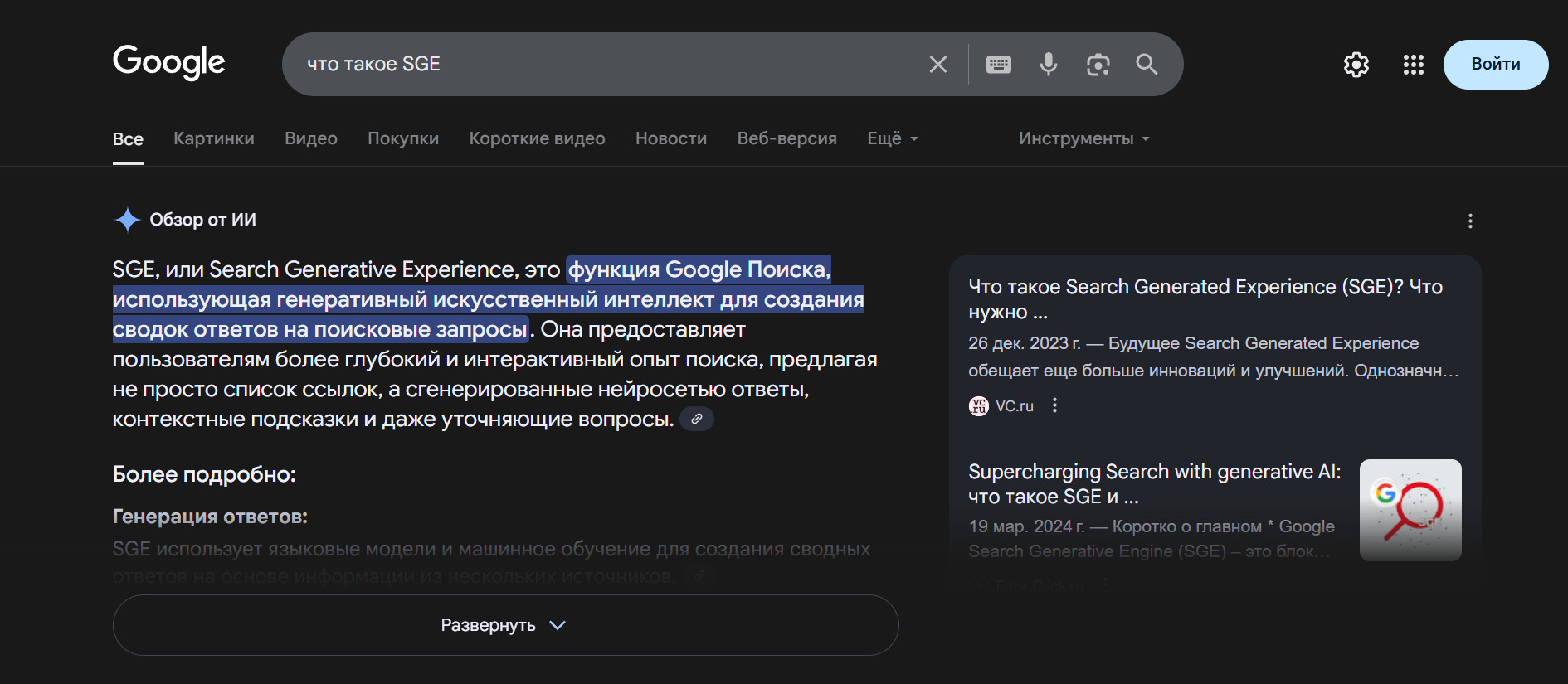
Task: Click the highlighted 'функция Google Поиска' text
Action: [x=699, y=269]
